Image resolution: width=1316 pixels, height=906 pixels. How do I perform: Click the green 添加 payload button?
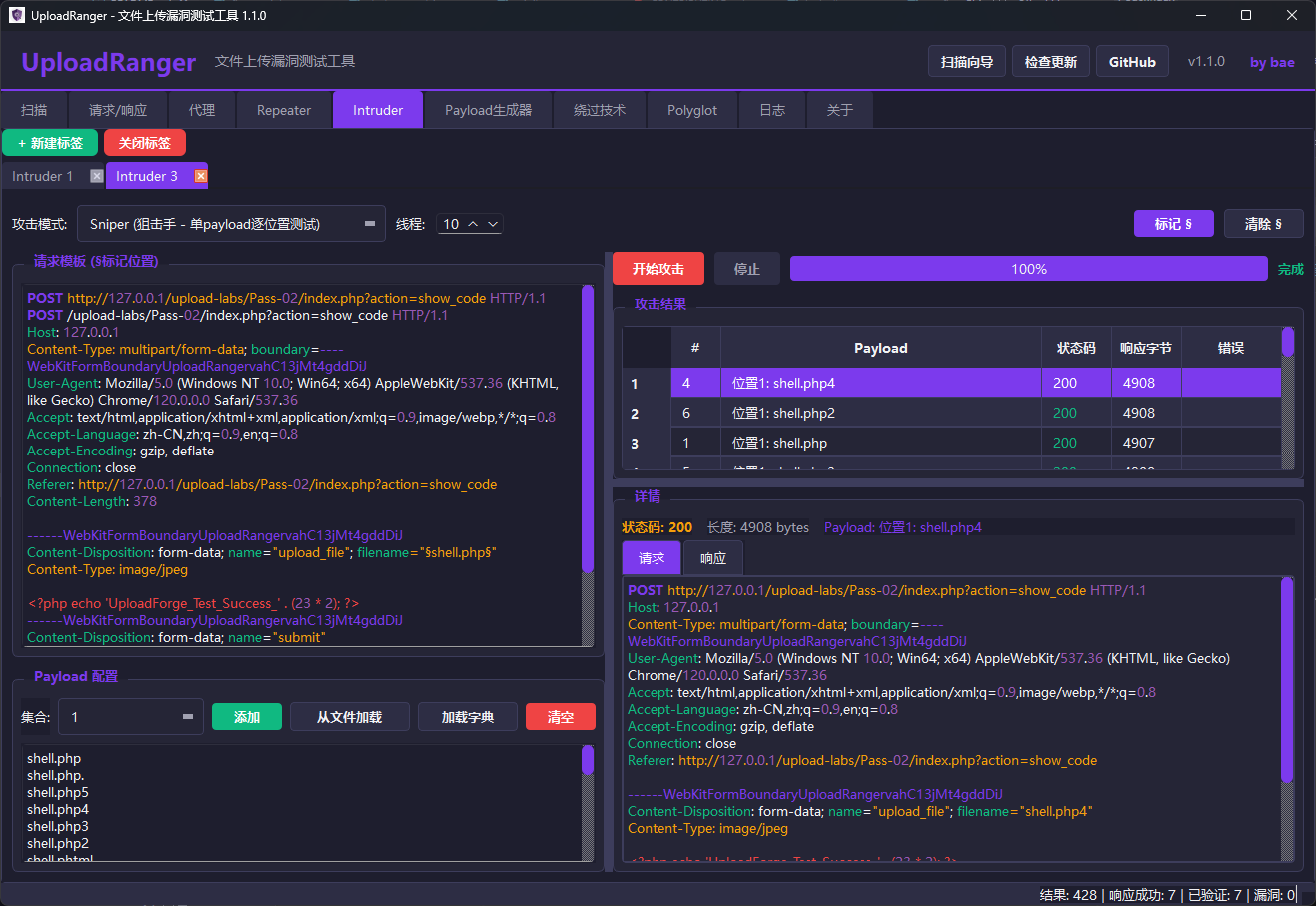tap(247, 717)
